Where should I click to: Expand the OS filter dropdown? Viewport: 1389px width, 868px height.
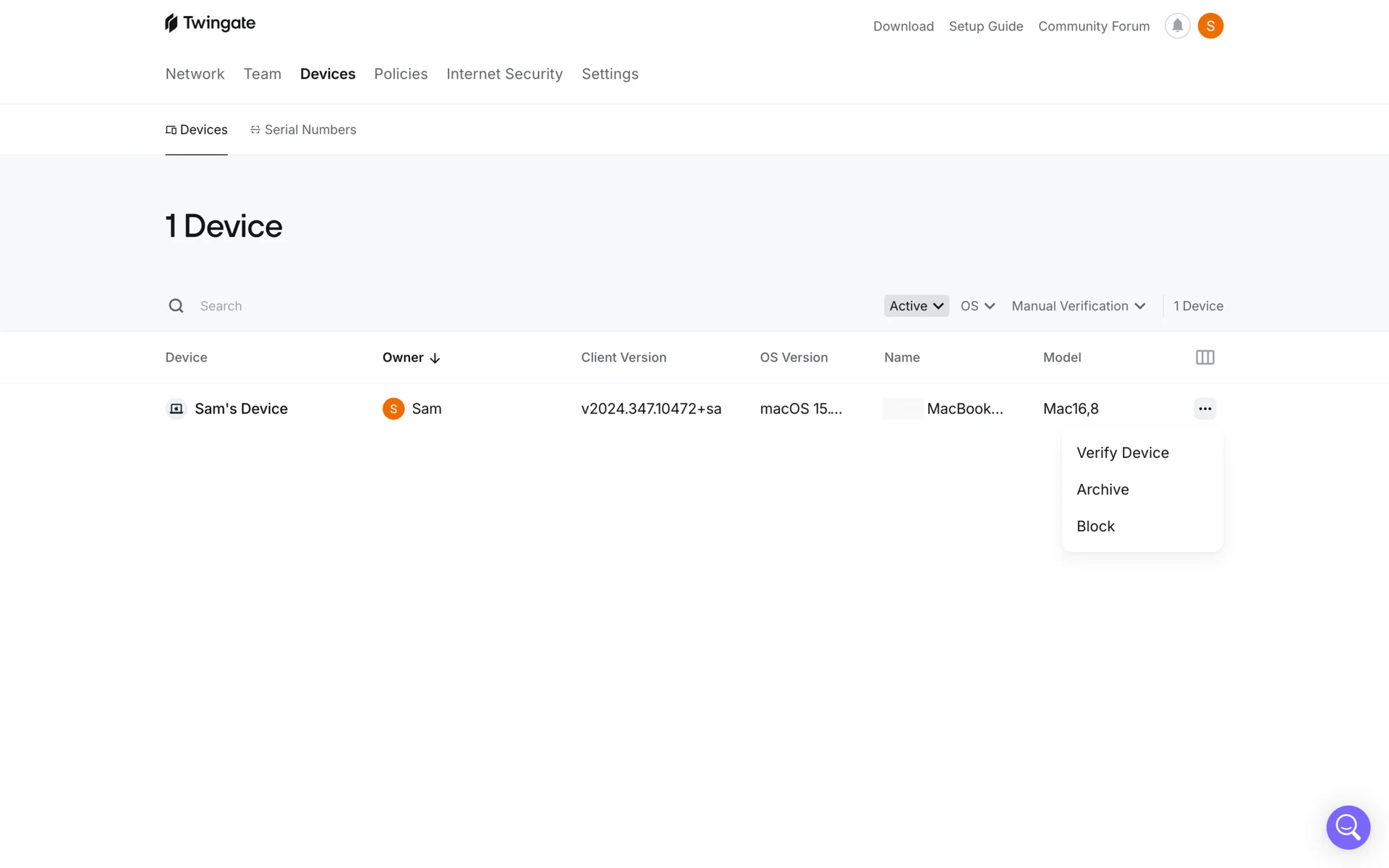pos(977,306)
